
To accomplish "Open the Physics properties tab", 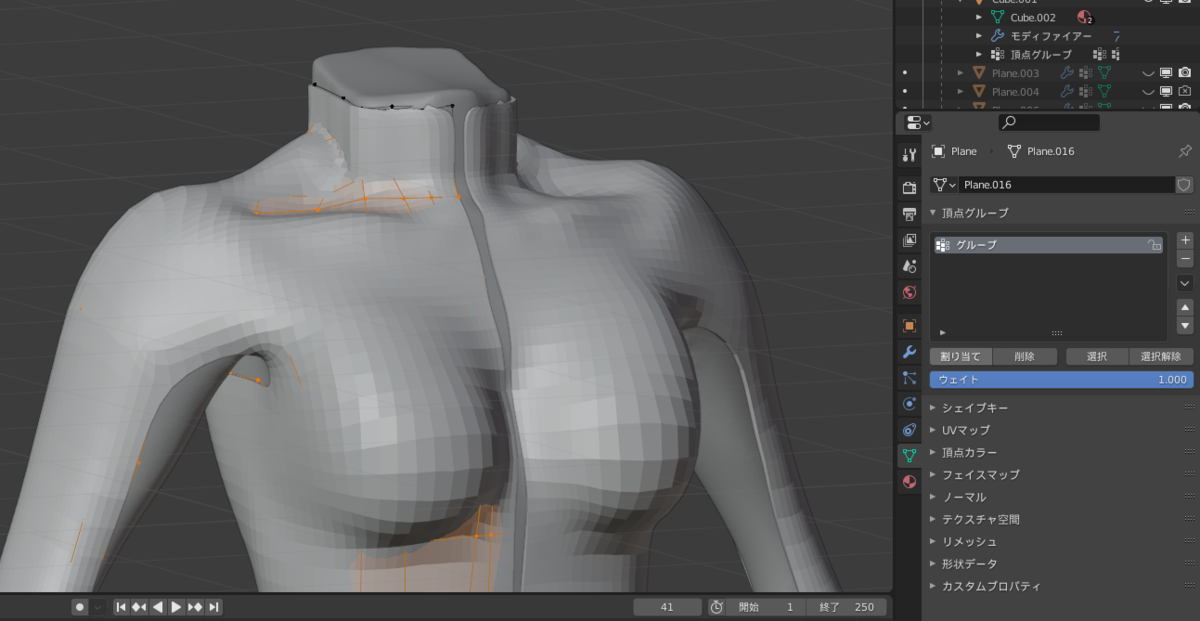I will point(909,404).
